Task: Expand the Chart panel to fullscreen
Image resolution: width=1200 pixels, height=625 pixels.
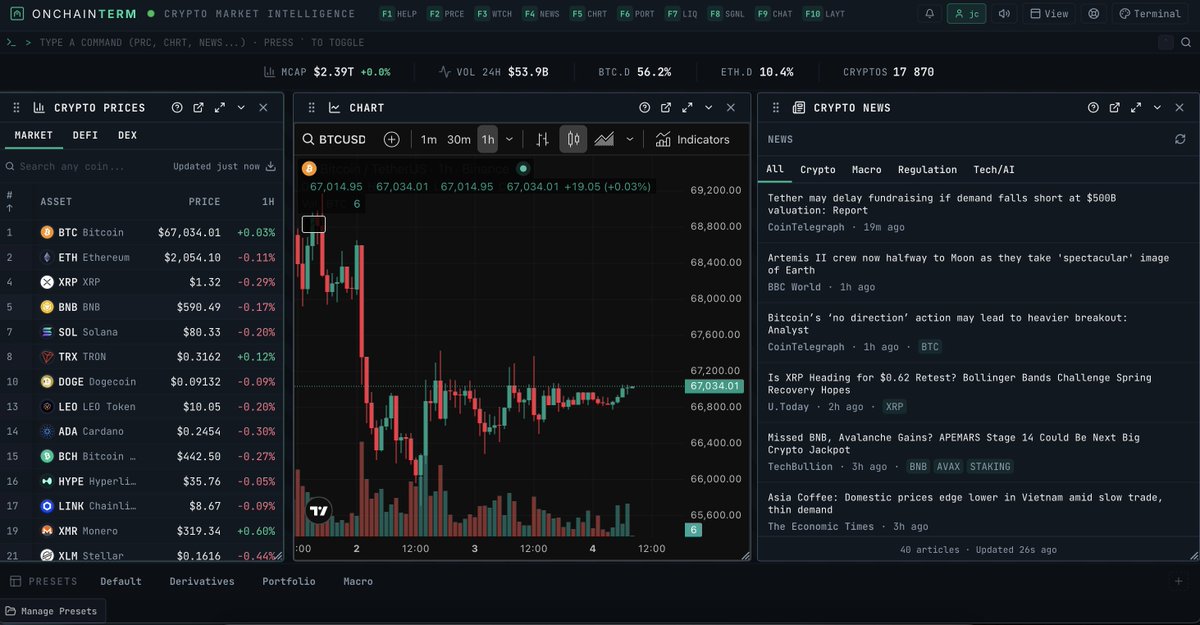Action: (688, 107)
